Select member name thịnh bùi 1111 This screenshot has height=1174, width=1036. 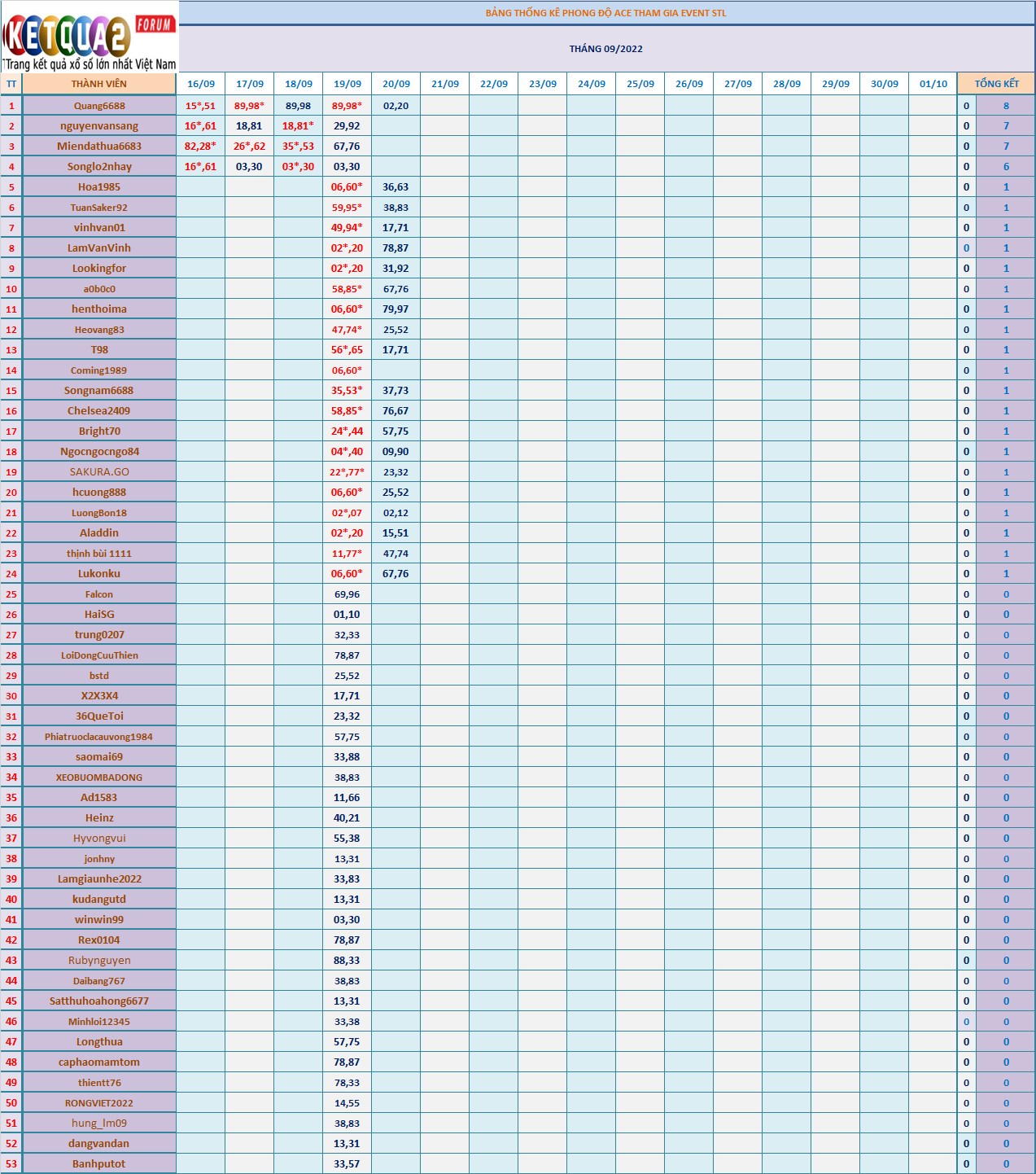pyautogui.click(x=99, y=554)
